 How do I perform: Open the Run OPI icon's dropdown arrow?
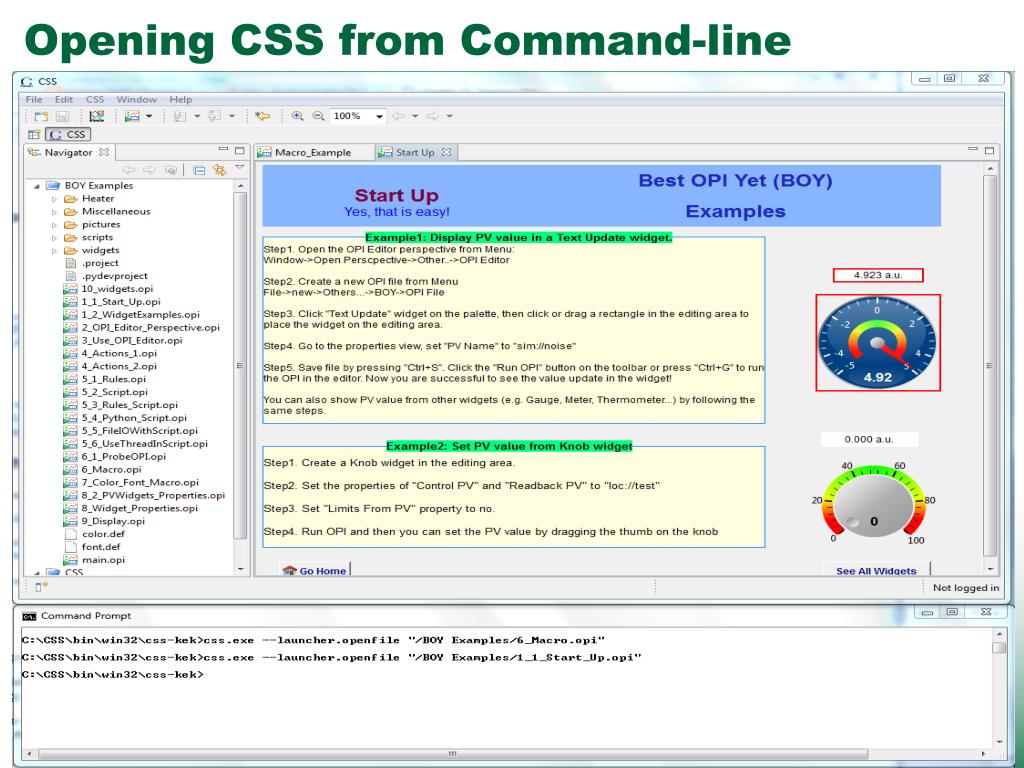pos(149,116)
